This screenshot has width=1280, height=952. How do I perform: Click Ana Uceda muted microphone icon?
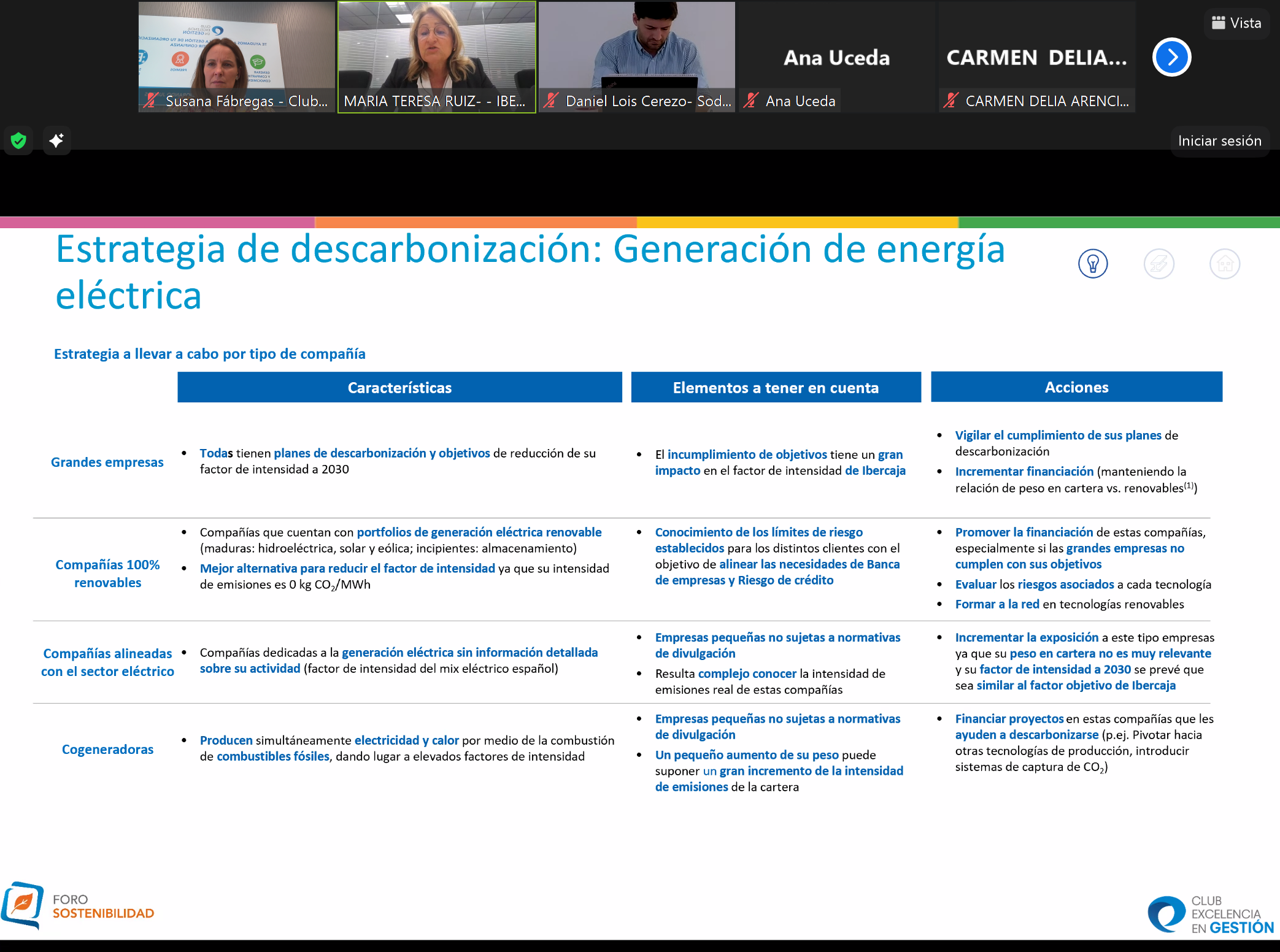[751, 101]
